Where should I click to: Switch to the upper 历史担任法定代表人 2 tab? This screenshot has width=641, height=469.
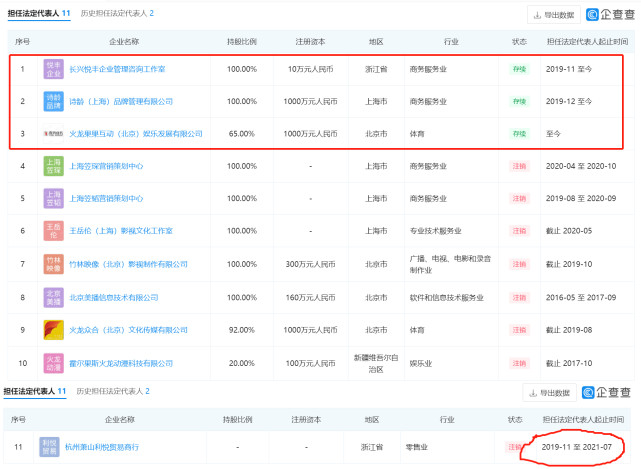[117, 13]
